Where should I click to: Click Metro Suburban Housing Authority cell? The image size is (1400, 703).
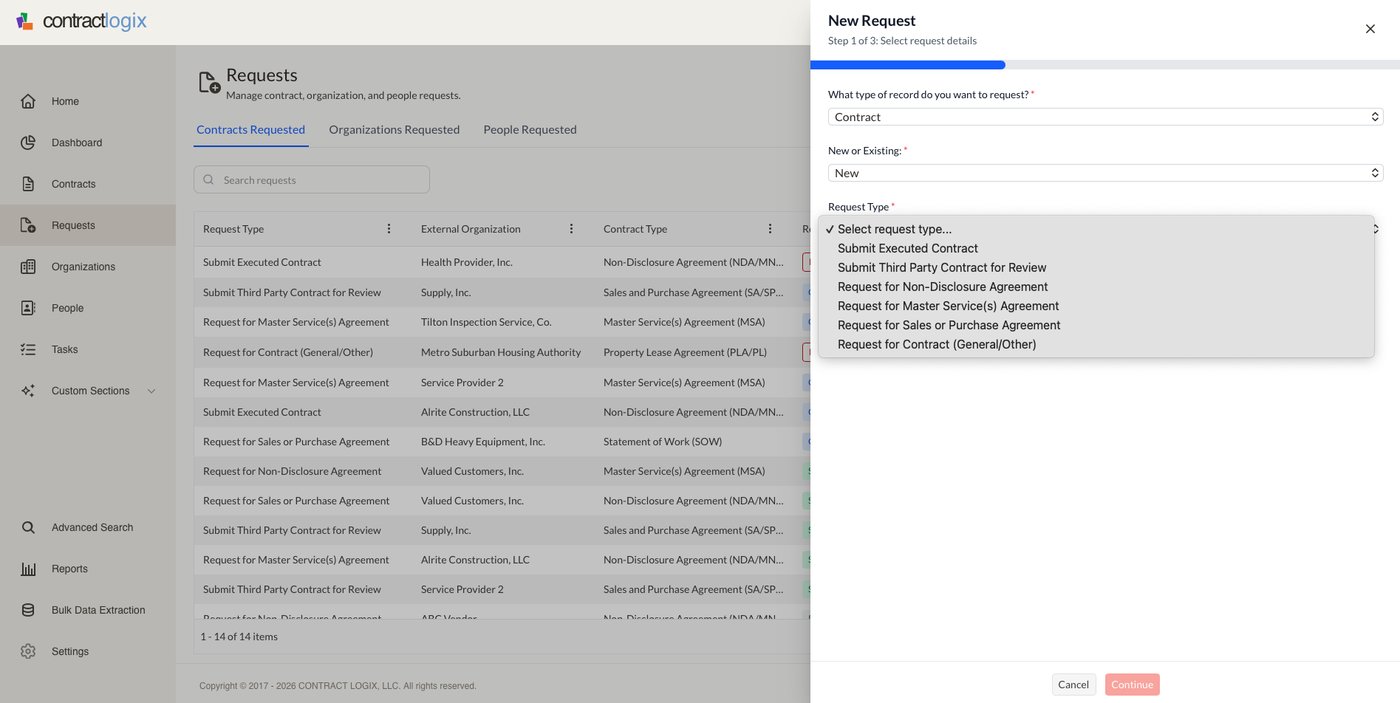pos(501,352)
